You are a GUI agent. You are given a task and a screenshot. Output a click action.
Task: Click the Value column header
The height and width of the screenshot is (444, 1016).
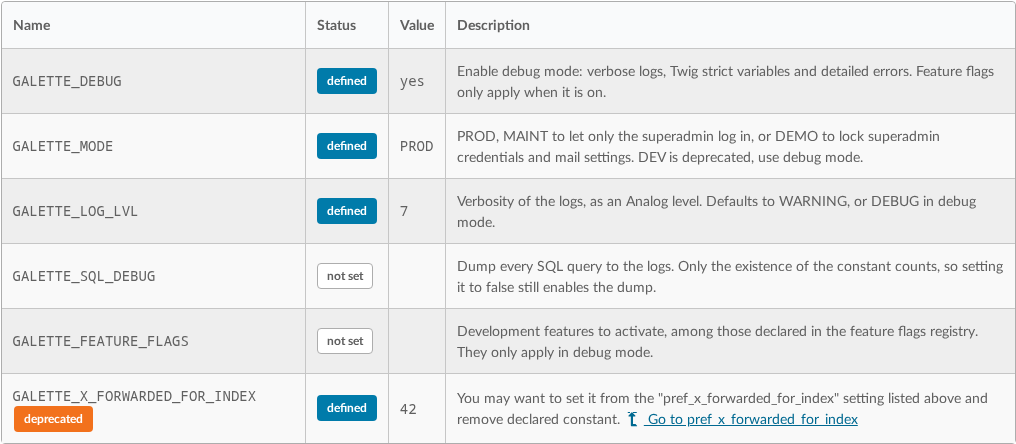click(x=417, y=25)
